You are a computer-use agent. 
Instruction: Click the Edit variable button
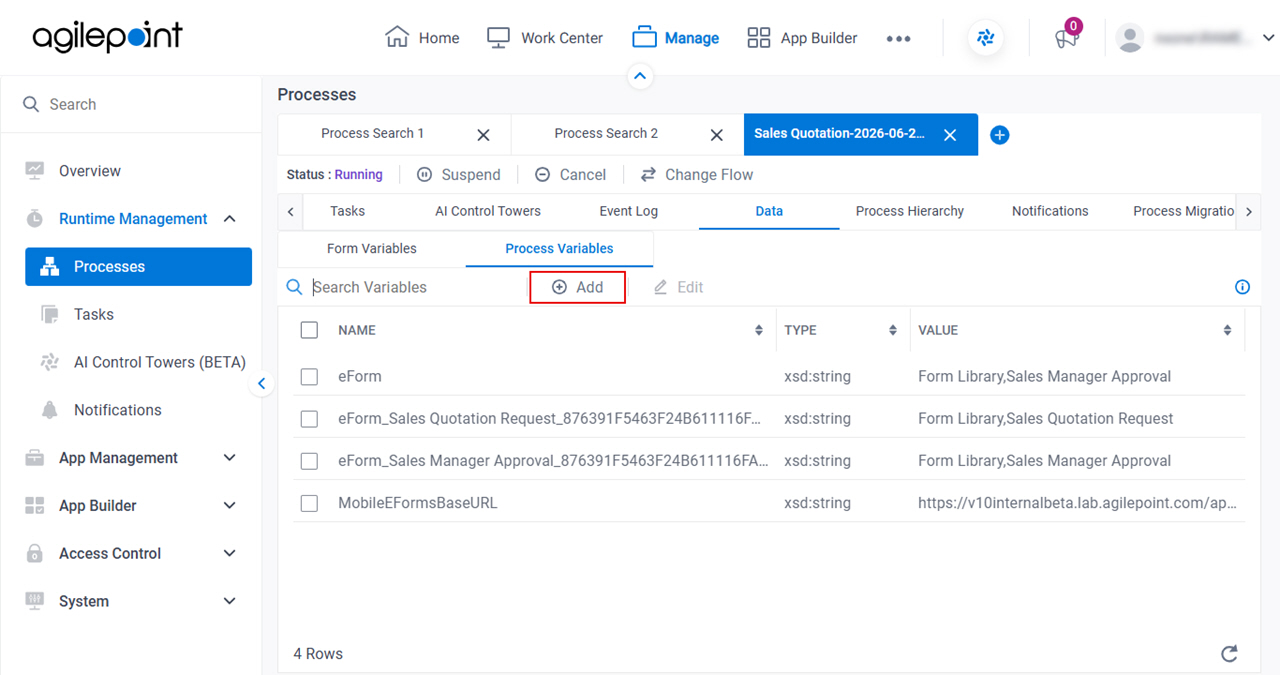pyautogui.click(x=678, y=287)
